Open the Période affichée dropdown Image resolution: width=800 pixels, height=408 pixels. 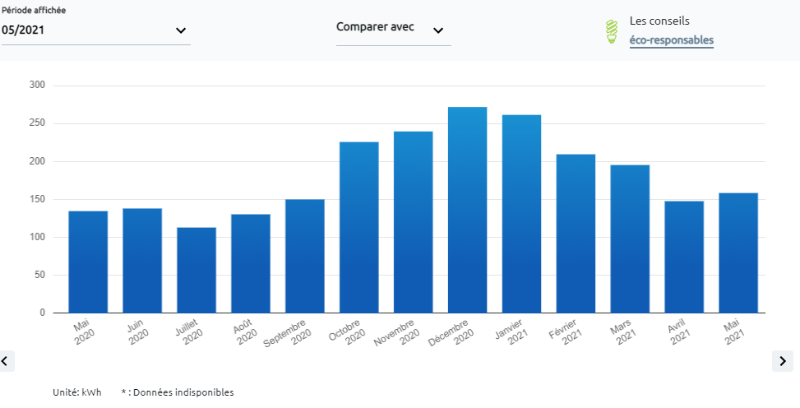tap(95, 30)
